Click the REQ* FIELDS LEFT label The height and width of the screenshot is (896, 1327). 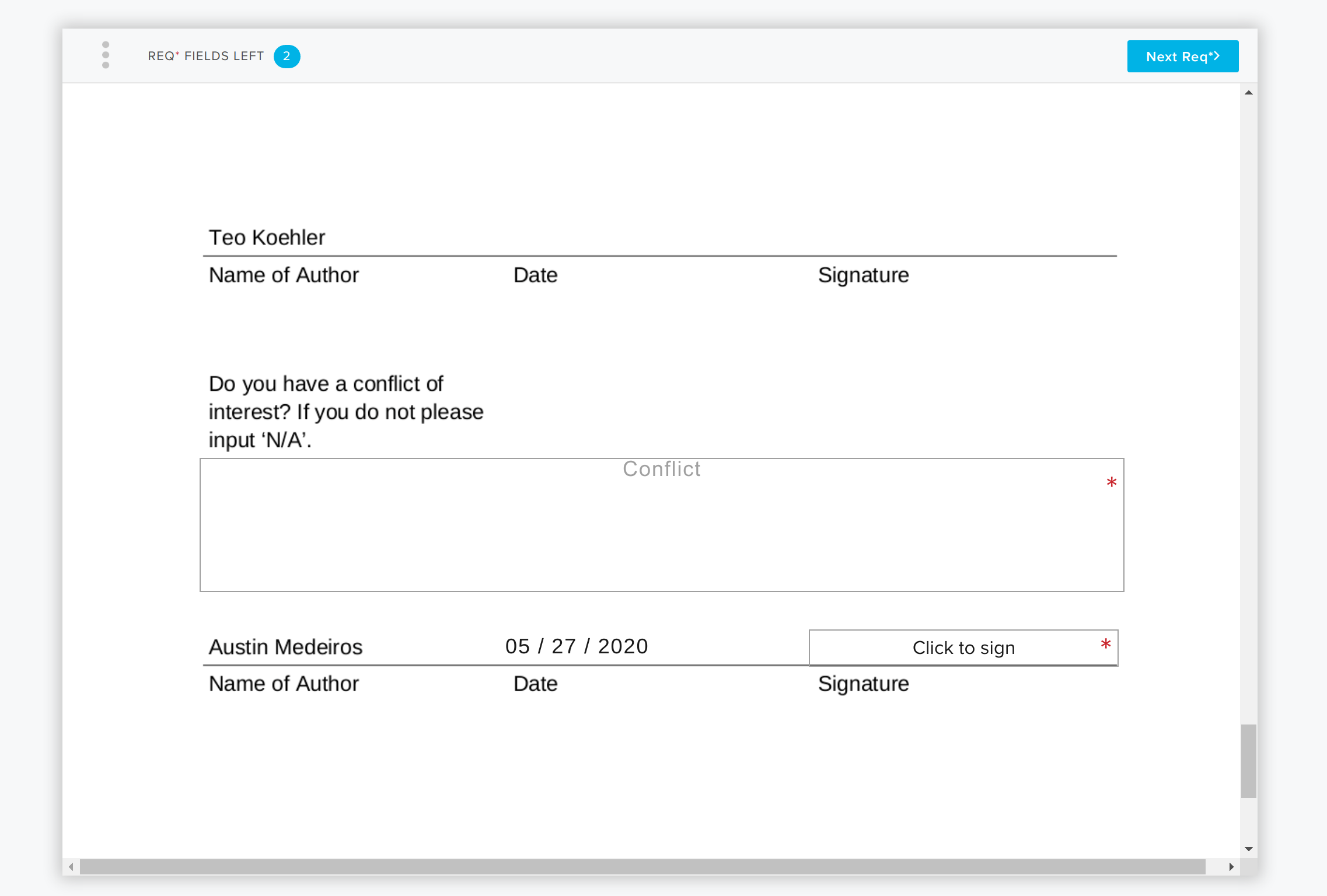click(x=205, y=56)
